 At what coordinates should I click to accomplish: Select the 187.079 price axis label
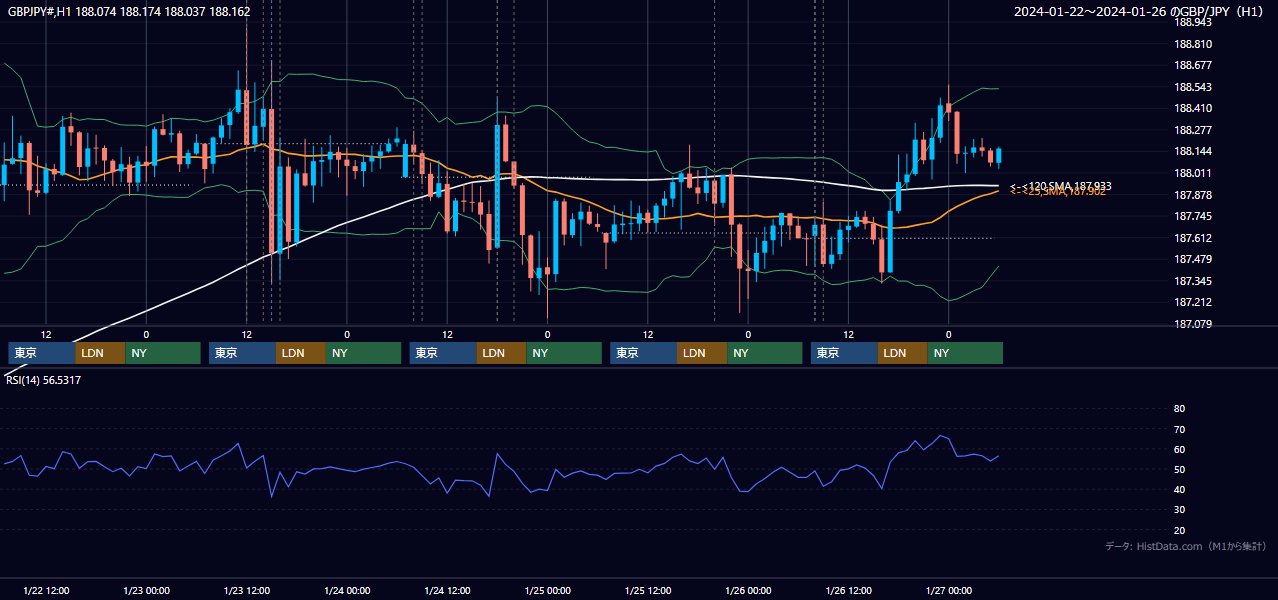point(1193,324)
